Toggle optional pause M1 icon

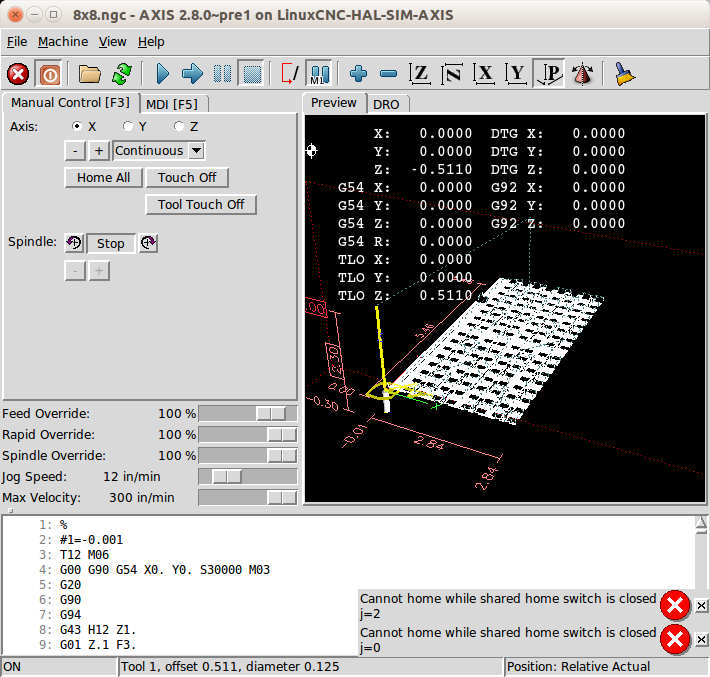pyautogui.click(x=320, y=74)
